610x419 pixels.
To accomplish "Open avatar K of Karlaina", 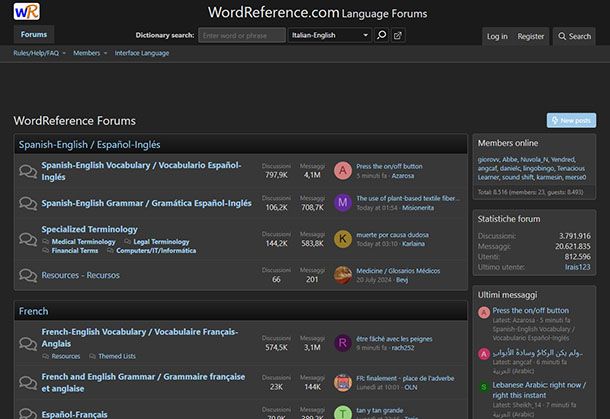I will [x=343, y=238].
